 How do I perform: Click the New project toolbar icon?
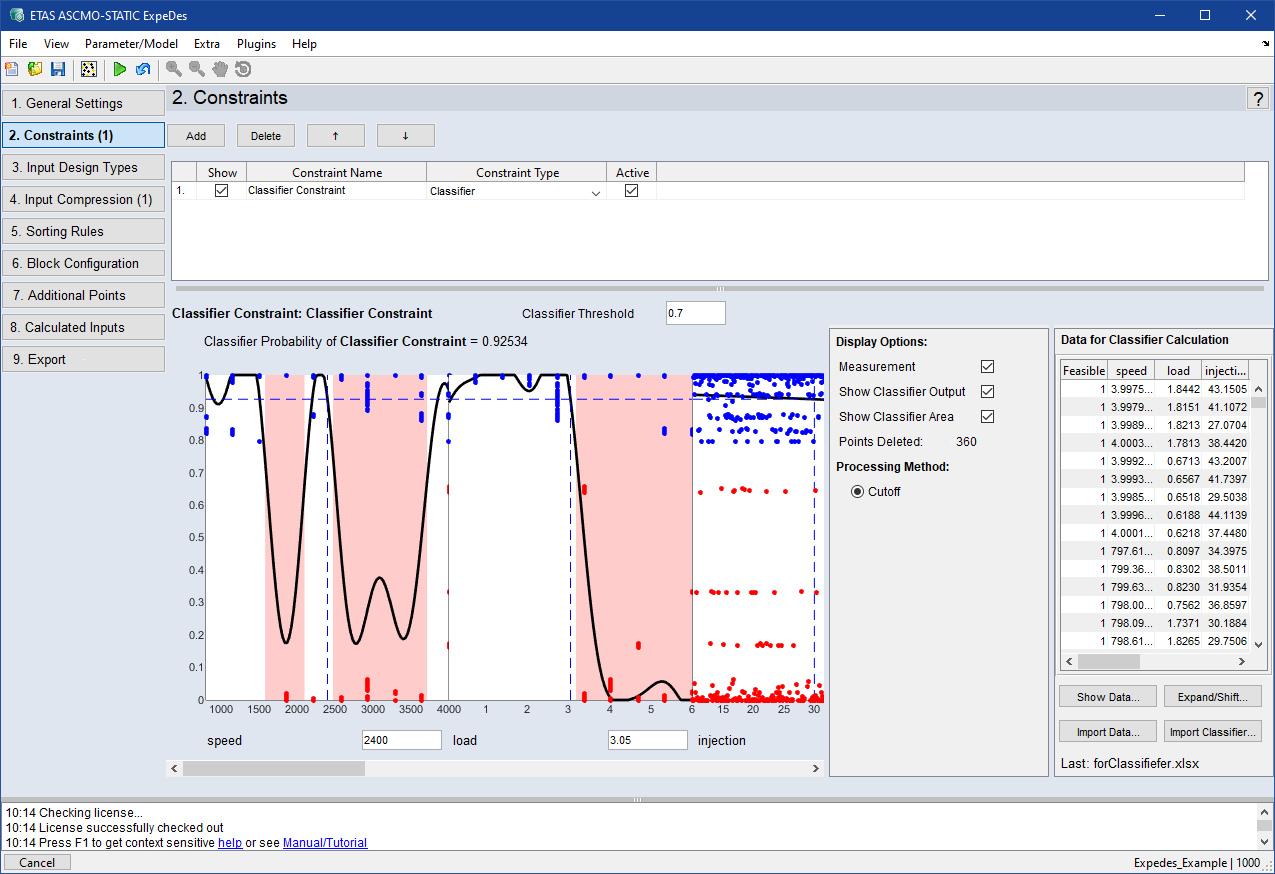[12, 69]
